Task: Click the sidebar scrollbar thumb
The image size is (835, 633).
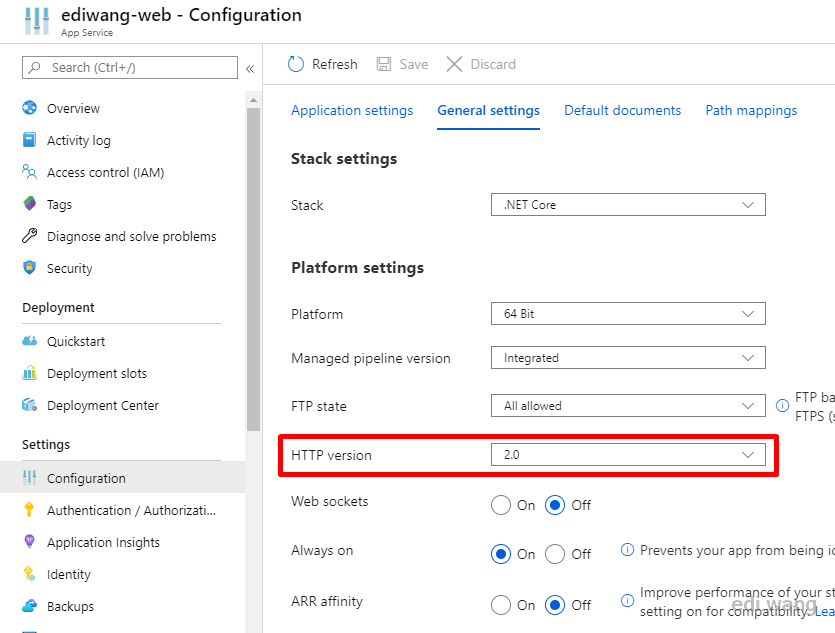Action: (253, 269)
